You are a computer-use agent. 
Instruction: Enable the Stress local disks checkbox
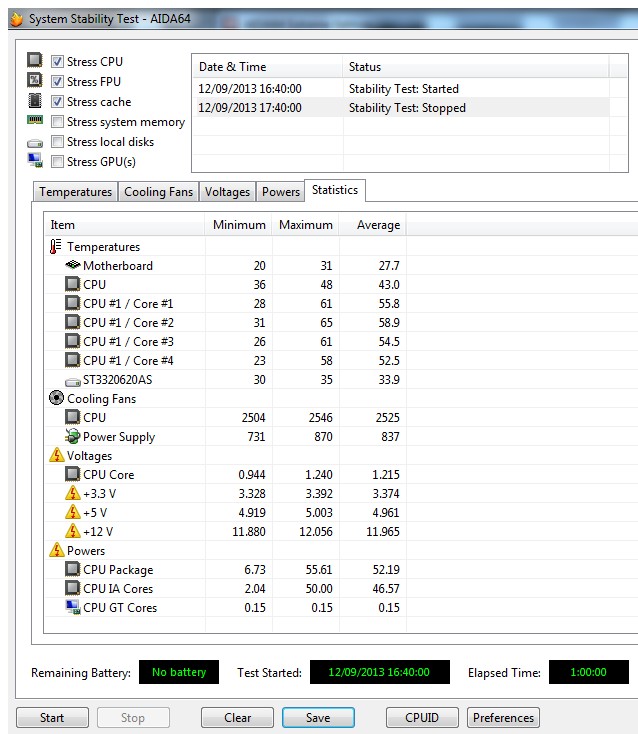pyautogui.click(x=57, y=141)
